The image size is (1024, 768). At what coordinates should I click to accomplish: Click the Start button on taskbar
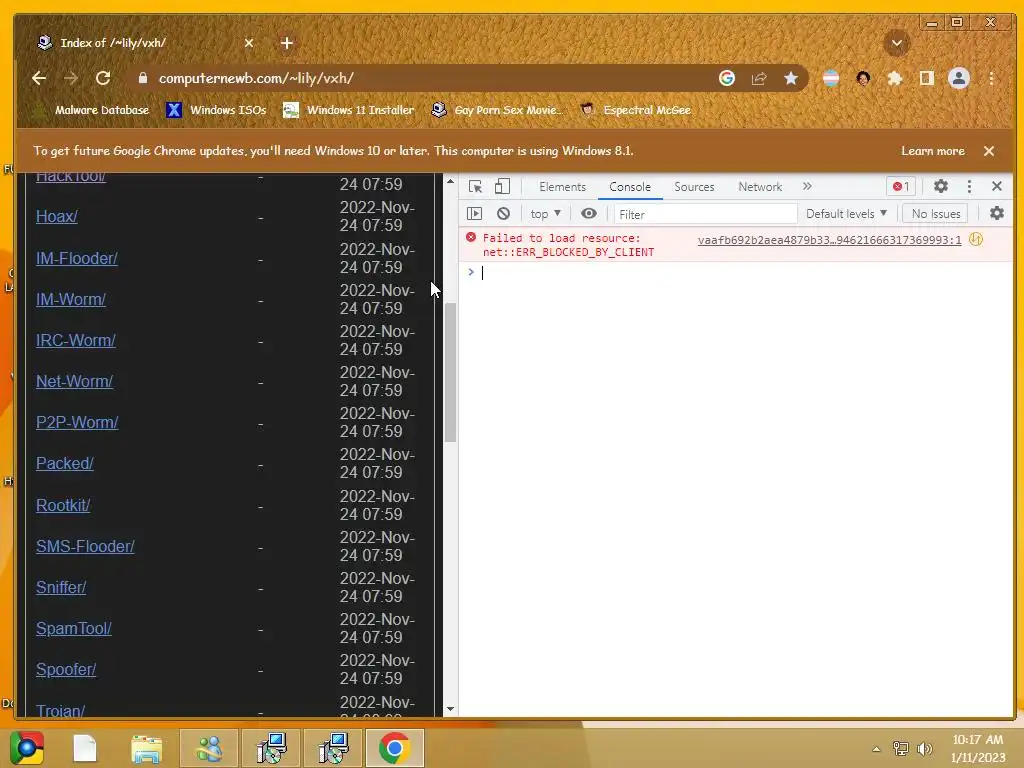(27, 748)
